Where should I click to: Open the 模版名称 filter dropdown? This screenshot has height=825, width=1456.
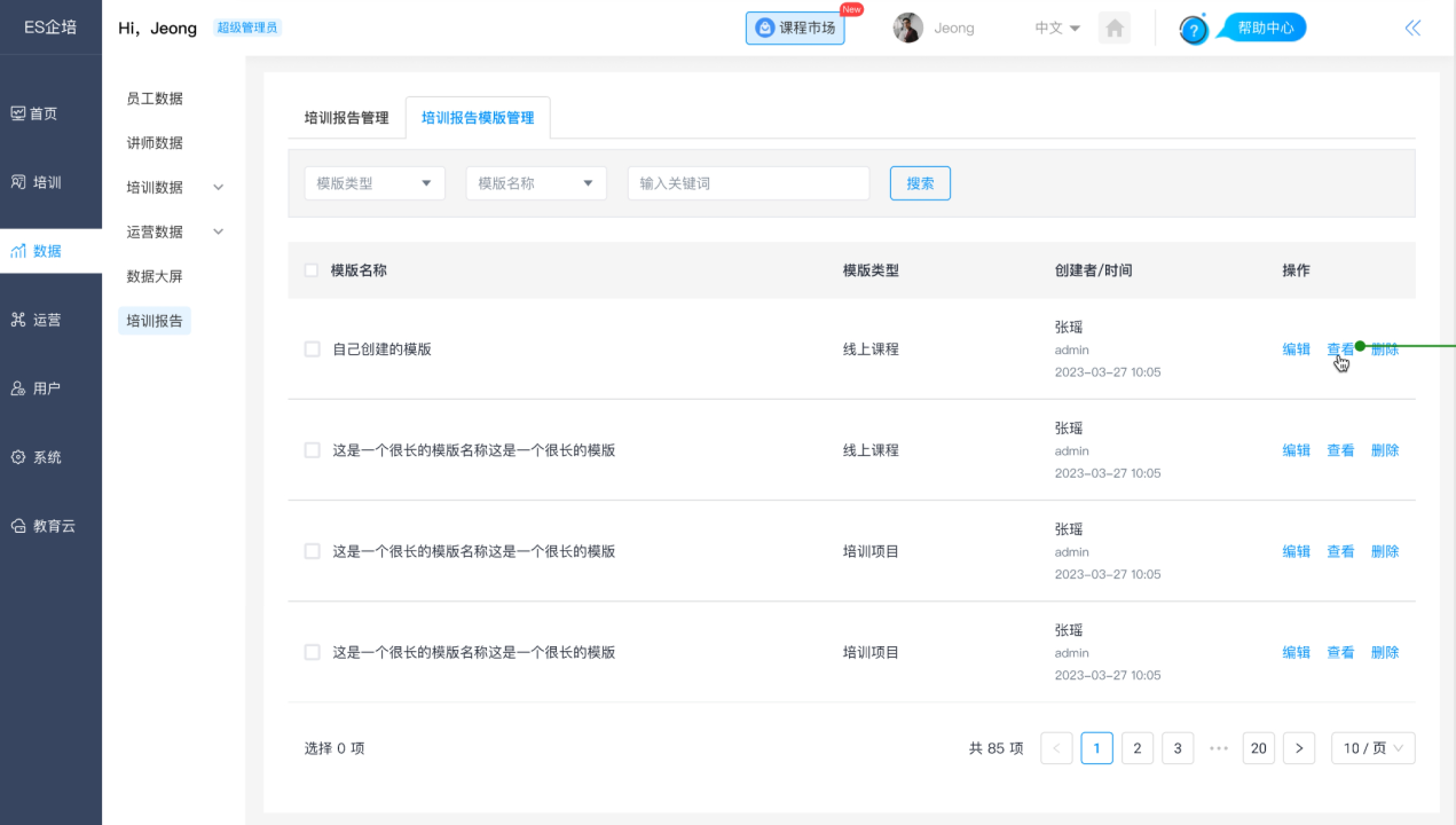coord(536,183)
